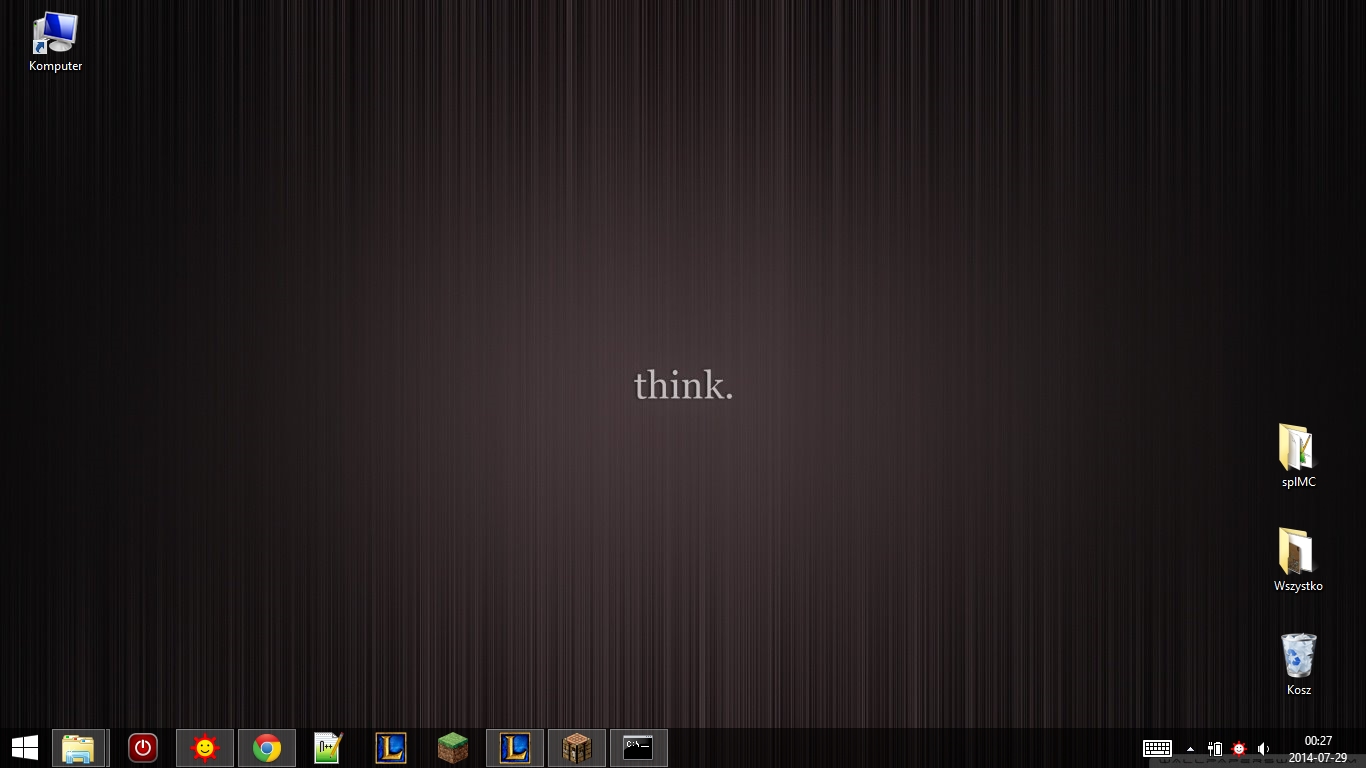Switch to the Command Prompt window

pyautogui.click(x=639, y=748)
